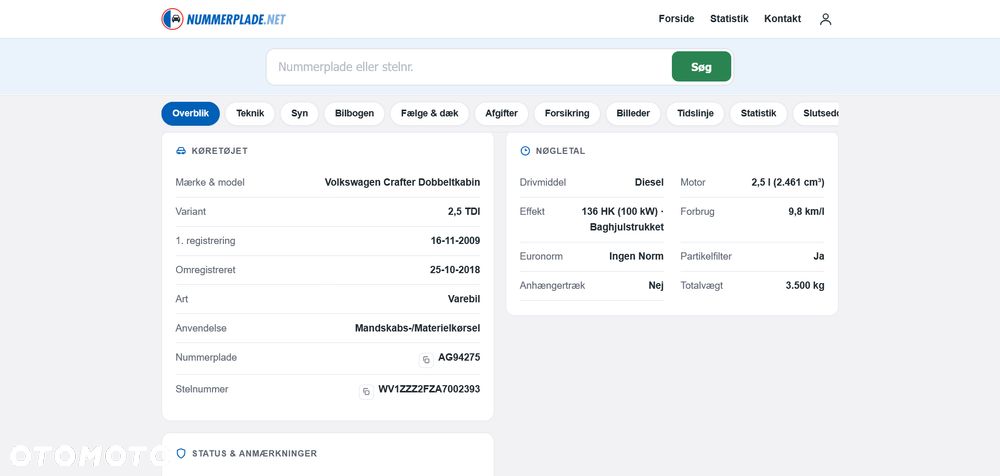
Task: Switch to the Billeder tab
Action: pyautogui.click(x=633, y=114)
